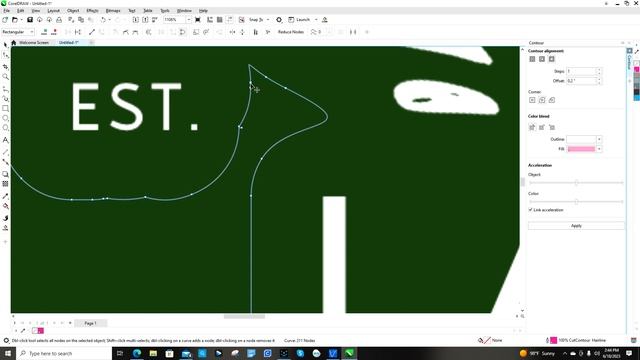Choose the bevel corner option
Screen dimensions: 640x360
coord(552,100)
